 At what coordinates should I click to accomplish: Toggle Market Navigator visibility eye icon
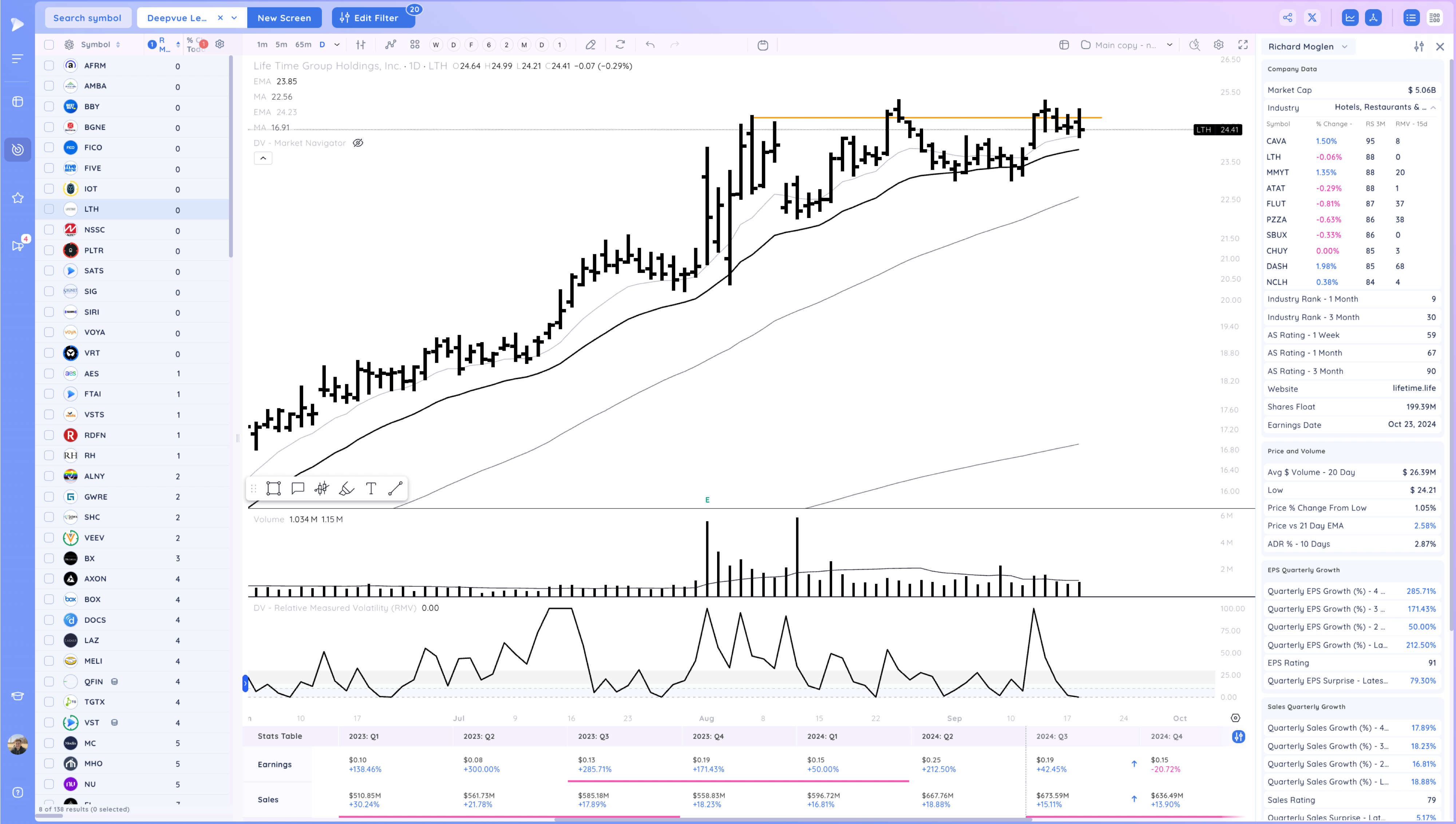358,143
